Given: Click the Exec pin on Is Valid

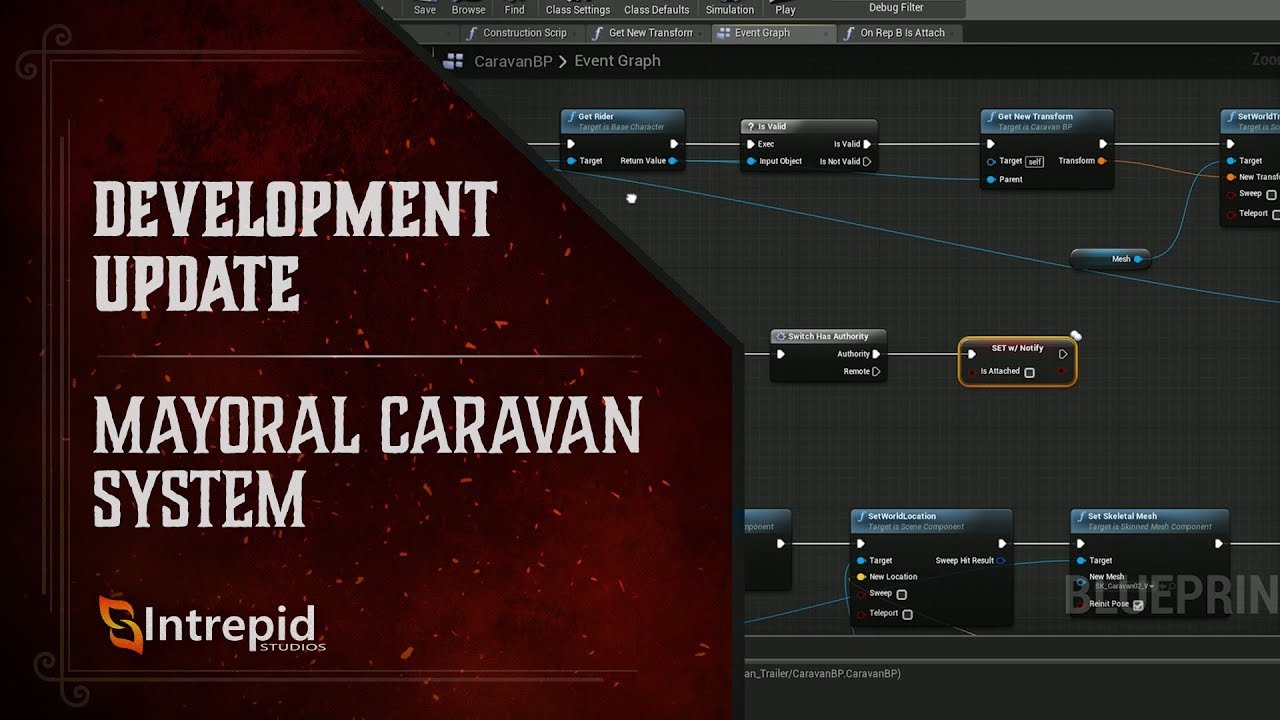Looking at the screenshot, I should tap(751, 144).
